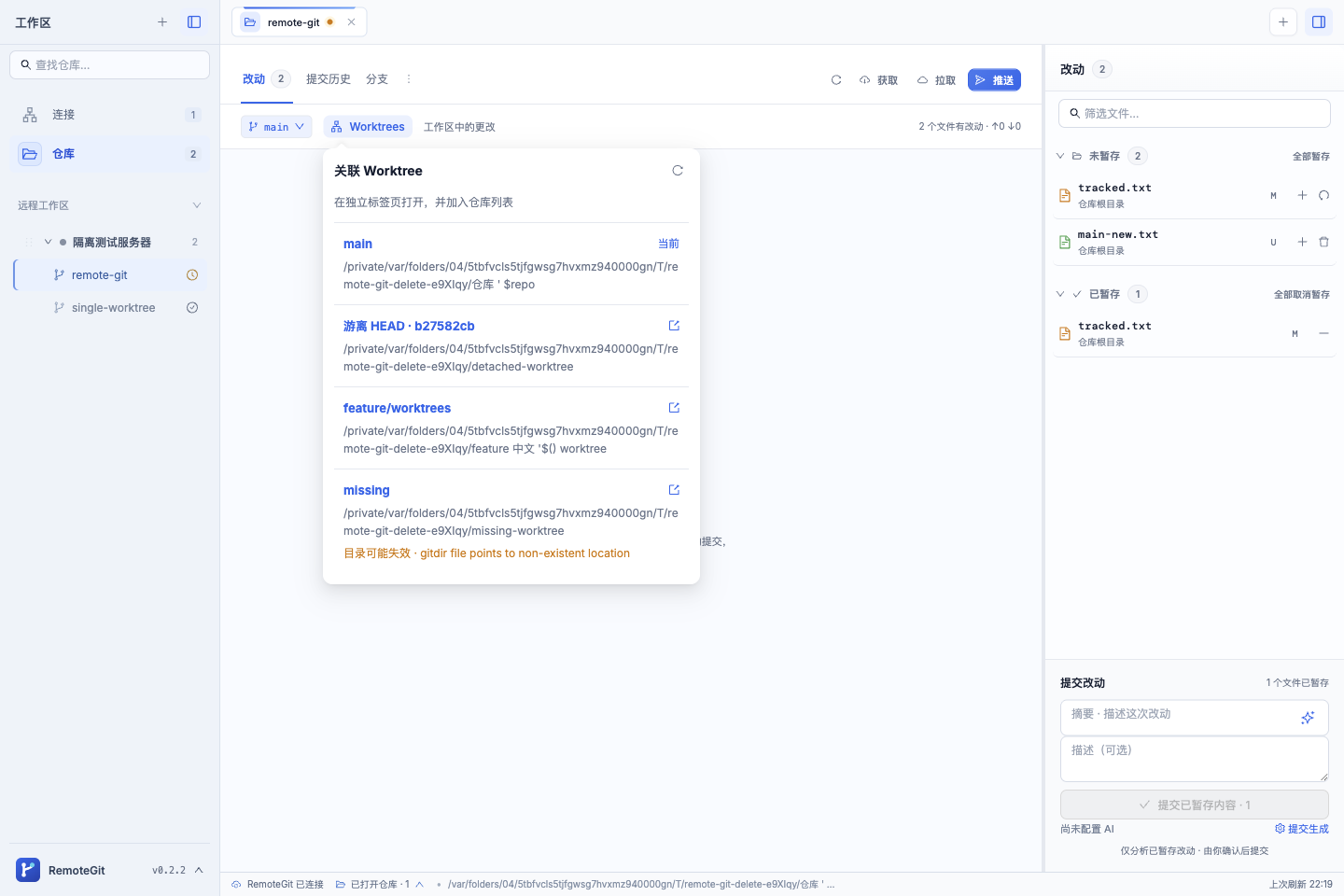Click the missing worktree name

(367, 490)
